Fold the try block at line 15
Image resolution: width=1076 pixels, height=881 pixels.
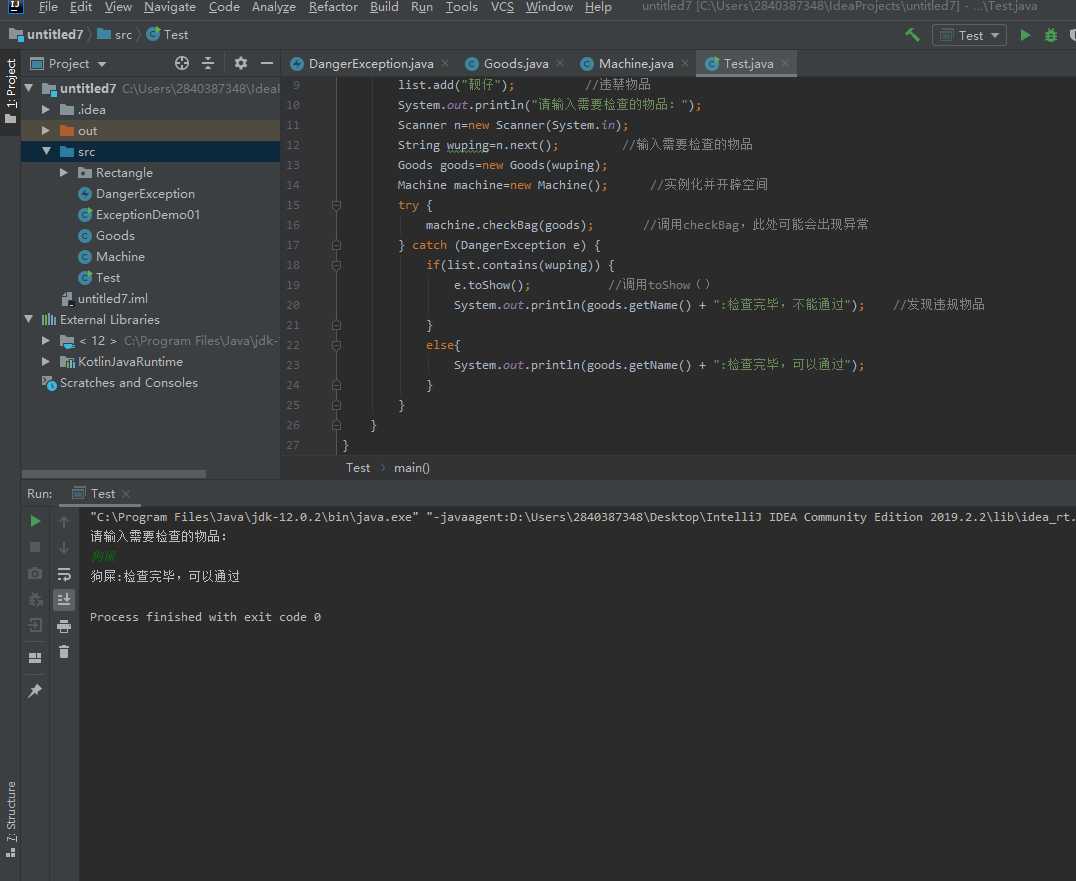click(x=336, y=205)
